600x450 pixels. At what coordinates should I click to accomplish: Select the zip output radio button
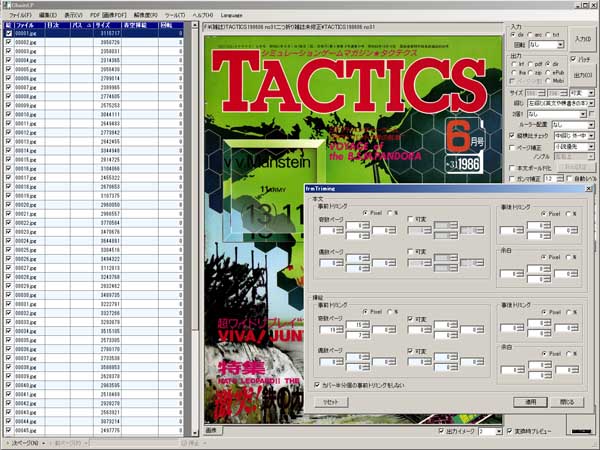531,72
